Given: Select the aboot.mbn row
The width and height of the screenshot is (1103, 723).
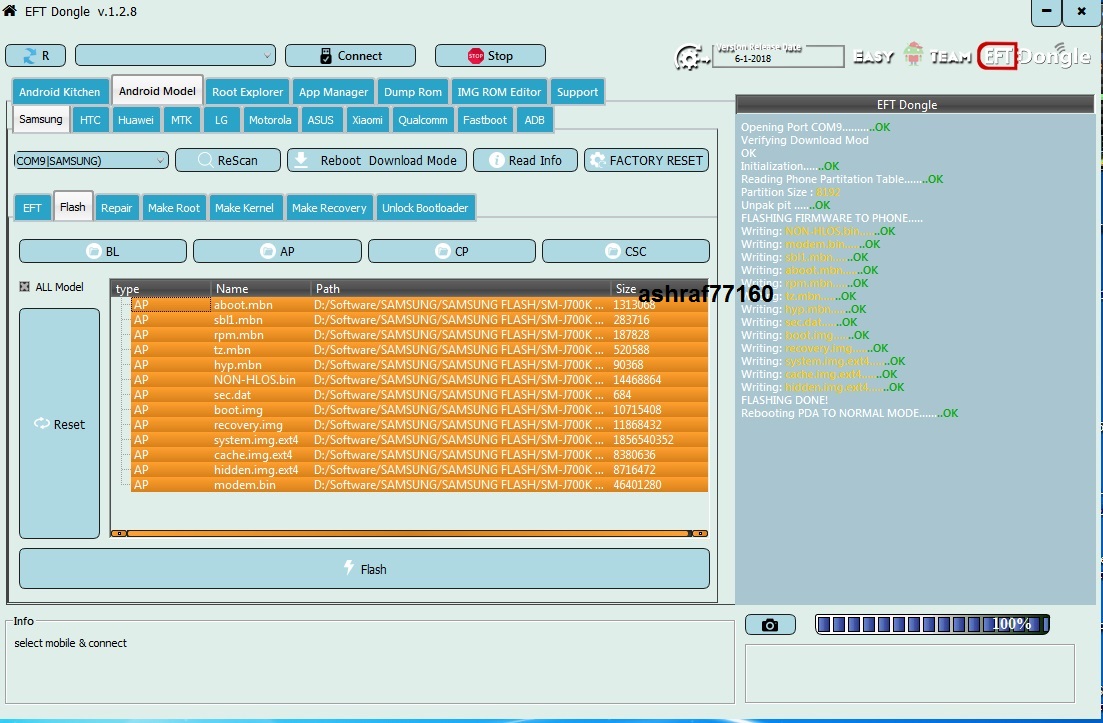Looking at the screenshot, I should (x=419, y=305).
